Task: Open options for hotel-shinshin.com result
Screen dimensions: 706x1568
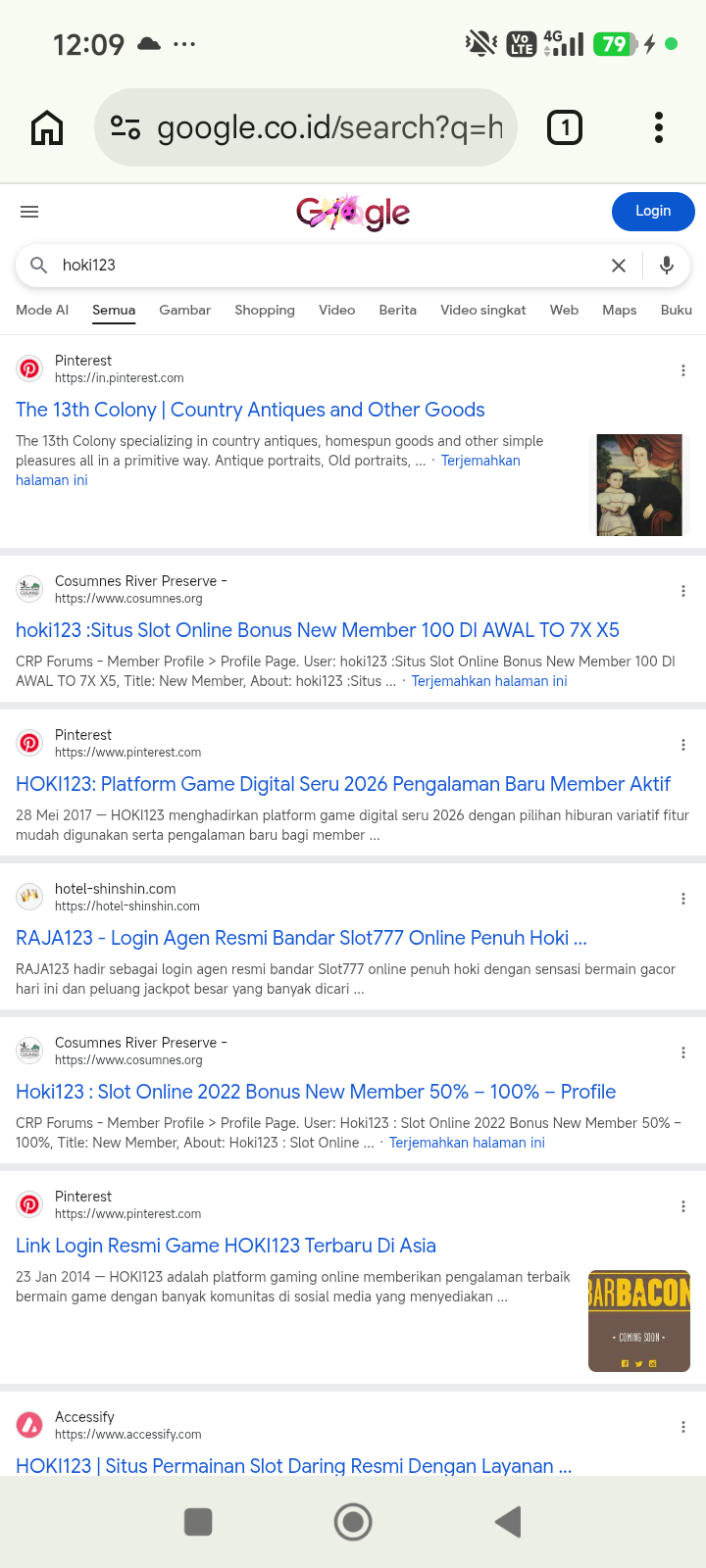Action: [x=683, y=899]
